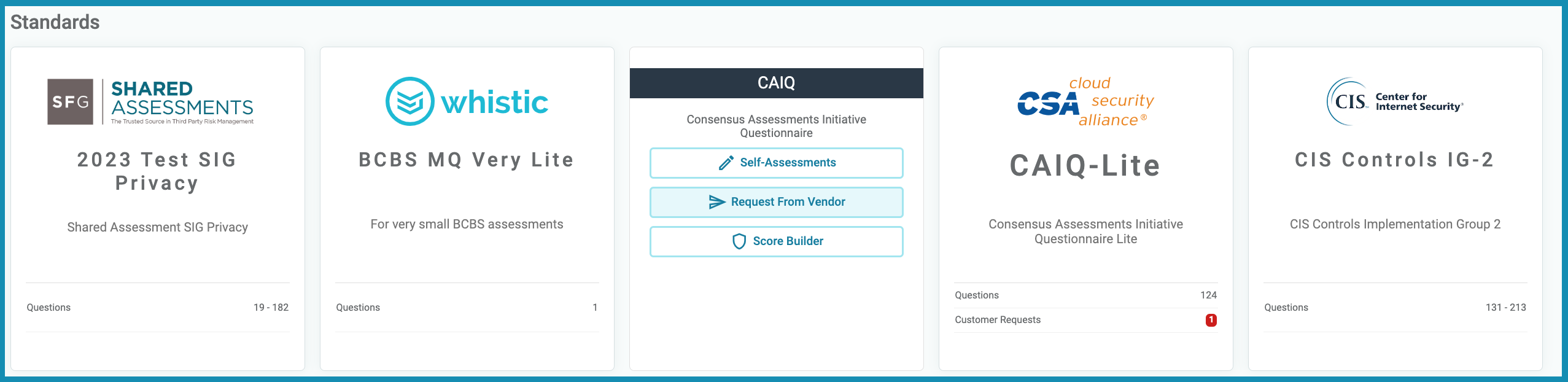The image size is (1568, 382).
Task: Click the pencil icon on Self-Assessments
Action: coord(726,163)
